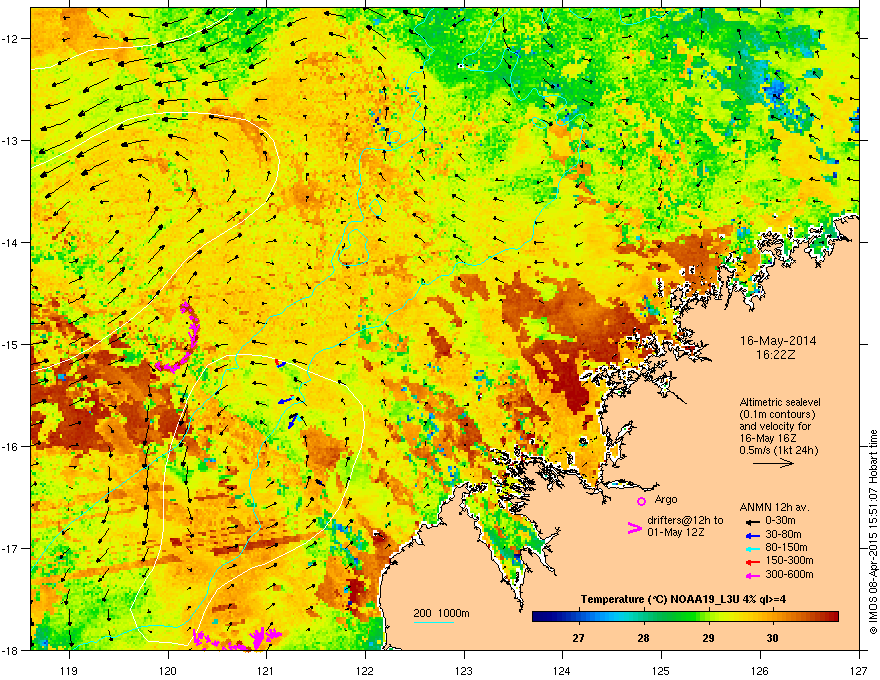The height and width of the screenshot is (680, 880).
Task: Click the '200 1000m' bathymetry label
Action: [x=441, y=613]
